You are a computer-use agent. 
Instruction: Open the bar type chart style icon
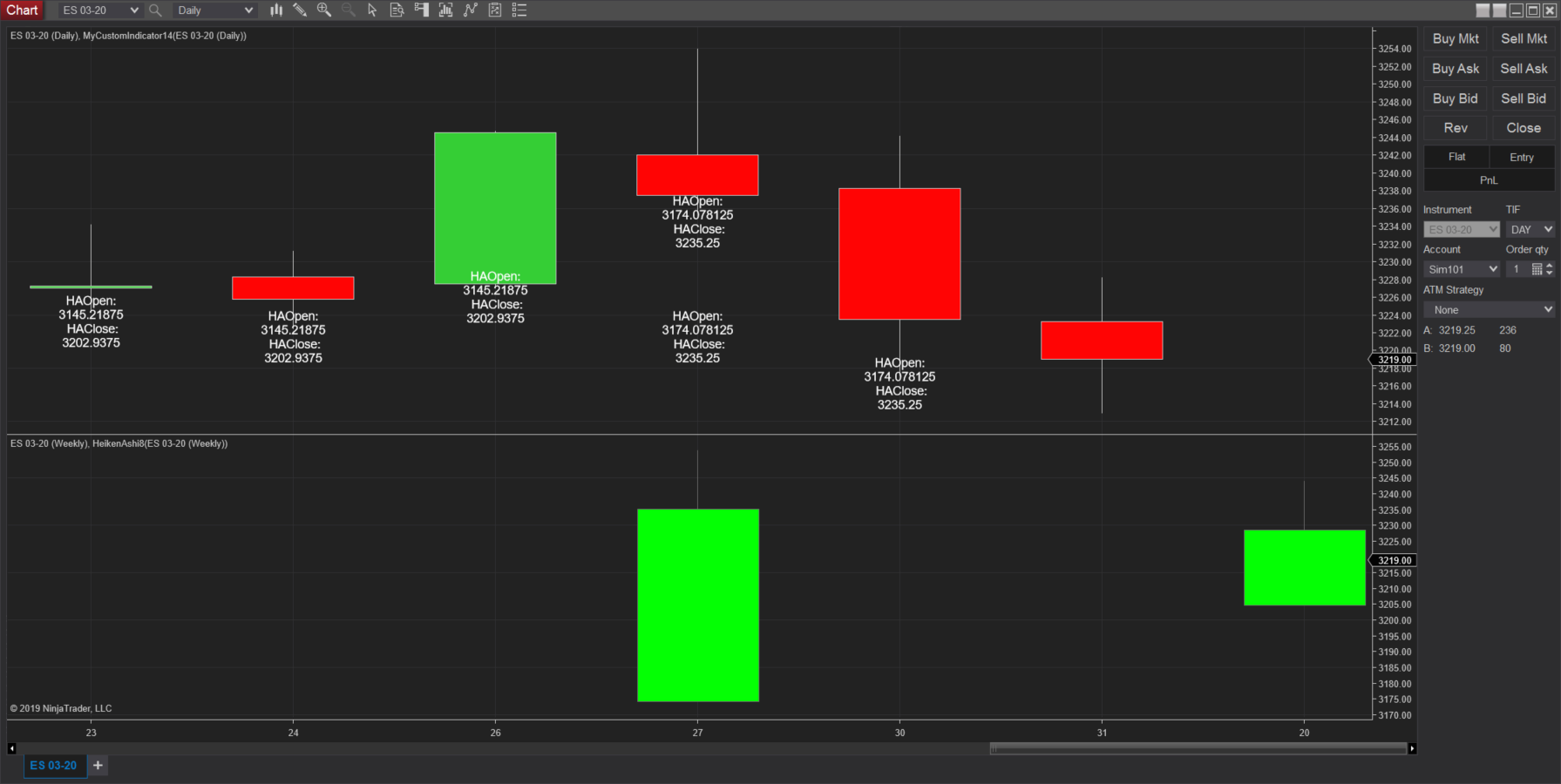pyautogui.click(x=276, y=10)
